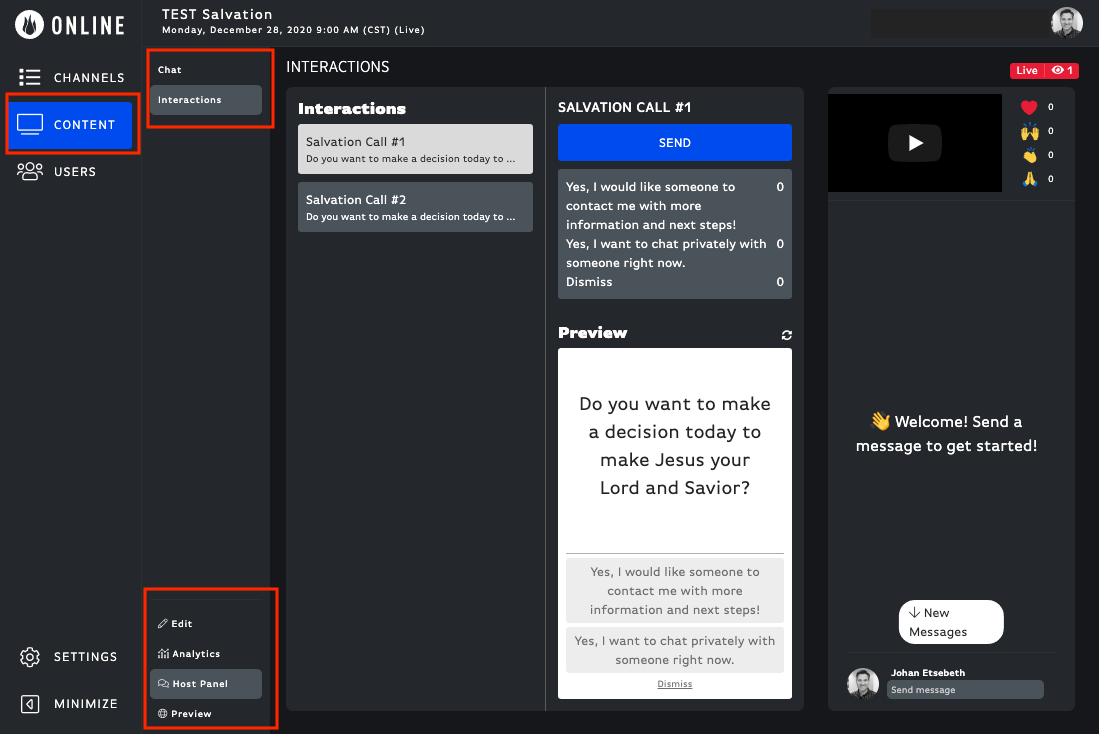The width and height of the screenshot is (1099, 734).
Task: Click the INTERACTIONS page heading
Action: (x=337, y=67)
